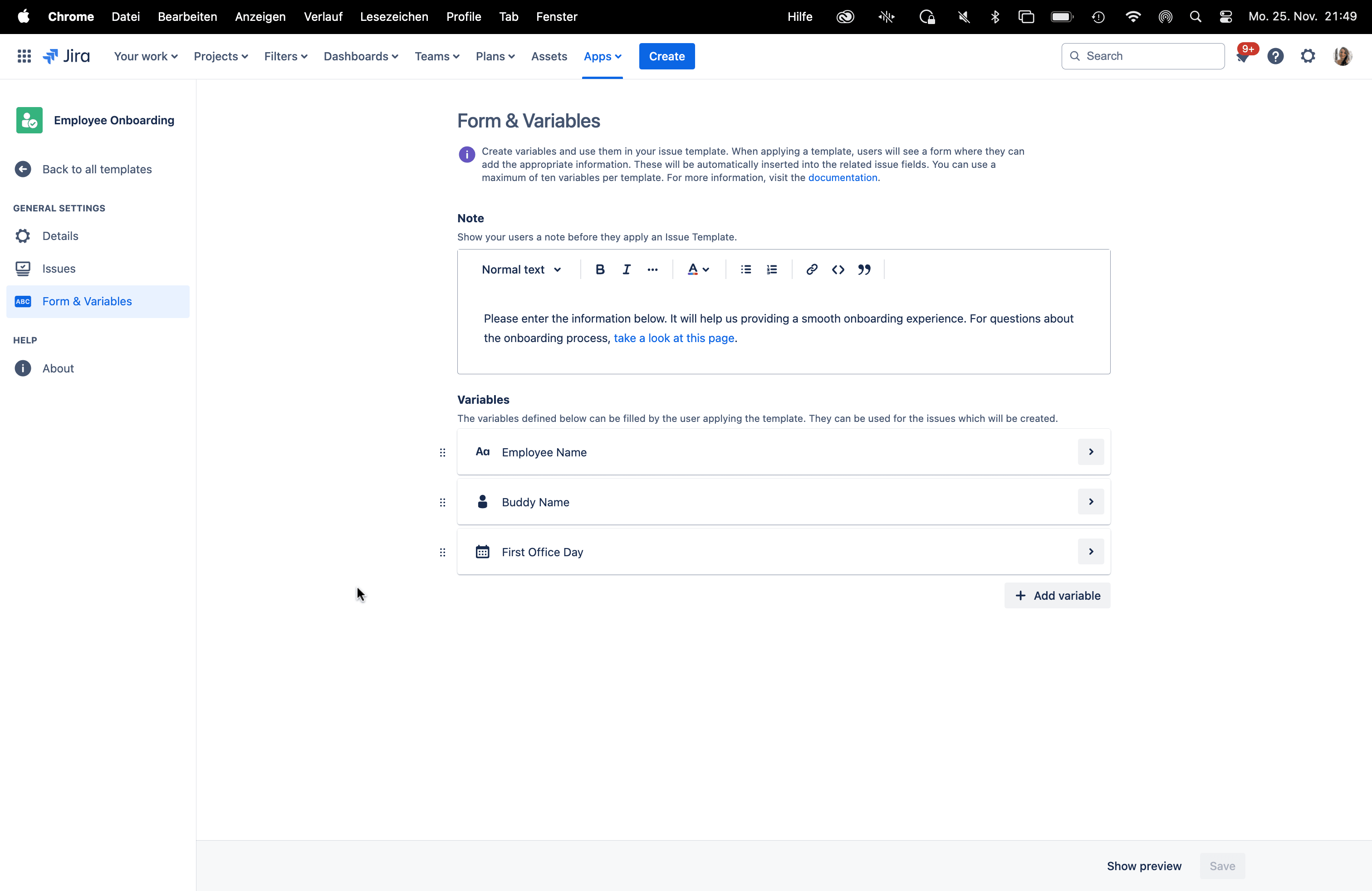Insert a numbered list in the note
This screenshot has width=1372, height=891.
[x=772, y=269]
